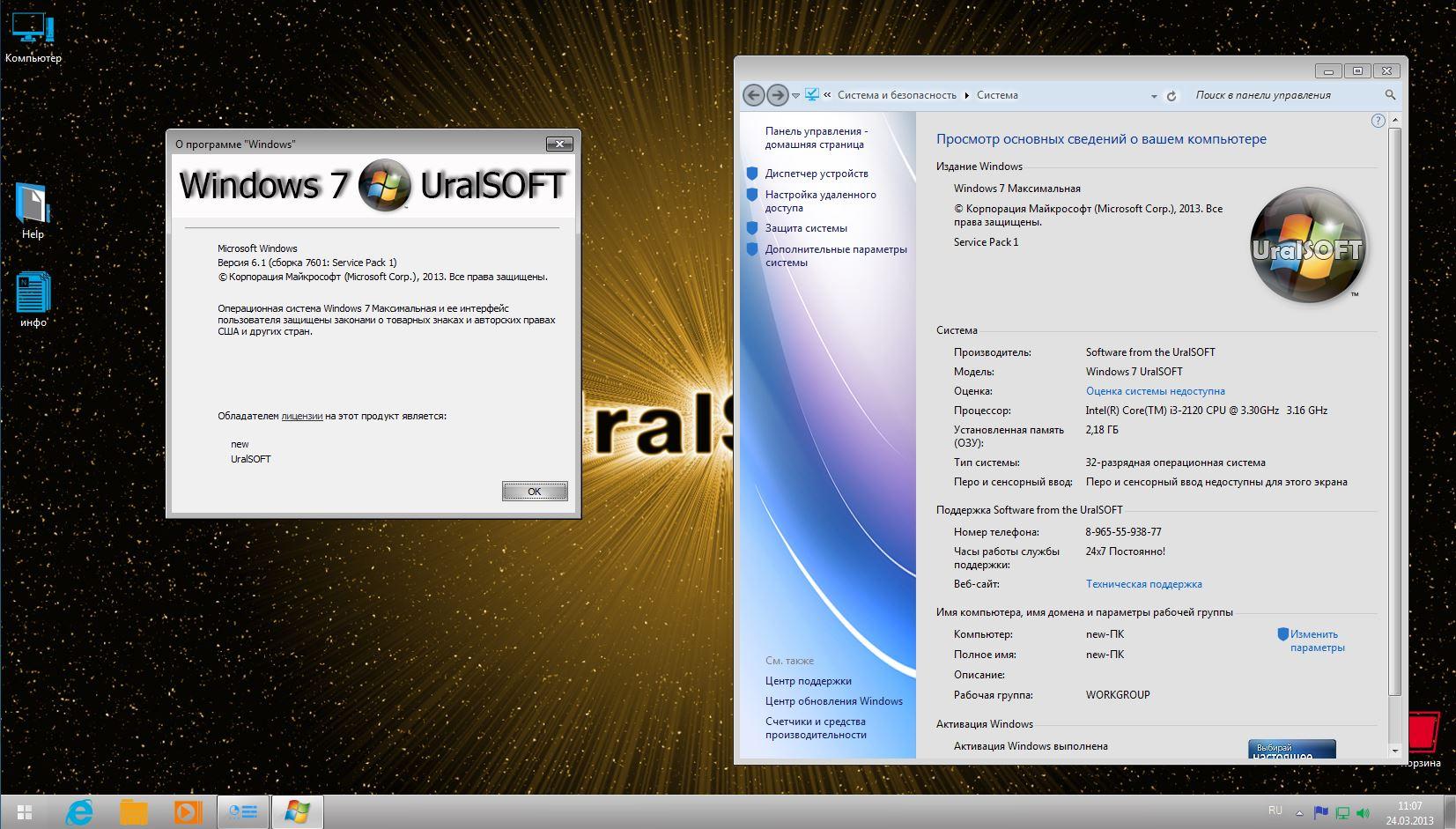The height and width of the screenshot is (829, 1456).
Task: Open the file explorer folder taskbar icon
Action: [134, 811]
